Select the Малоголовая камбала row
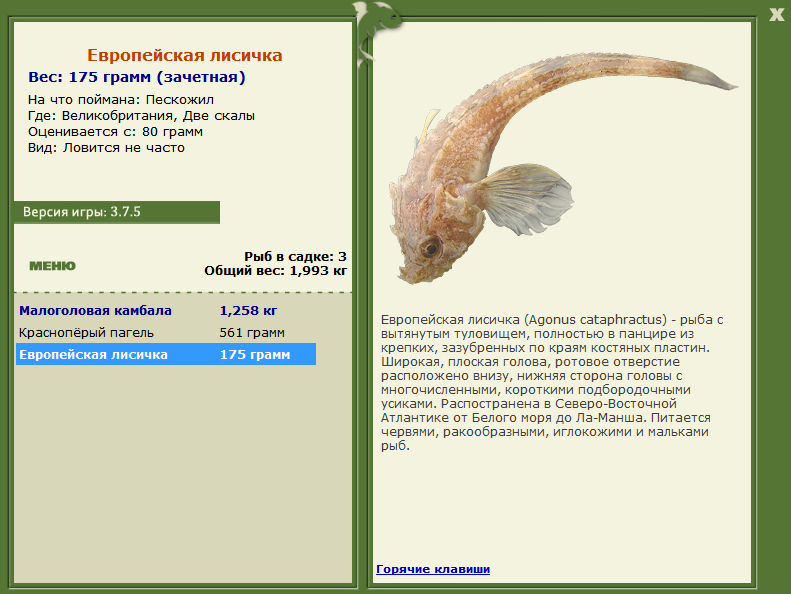 (166, 310)
